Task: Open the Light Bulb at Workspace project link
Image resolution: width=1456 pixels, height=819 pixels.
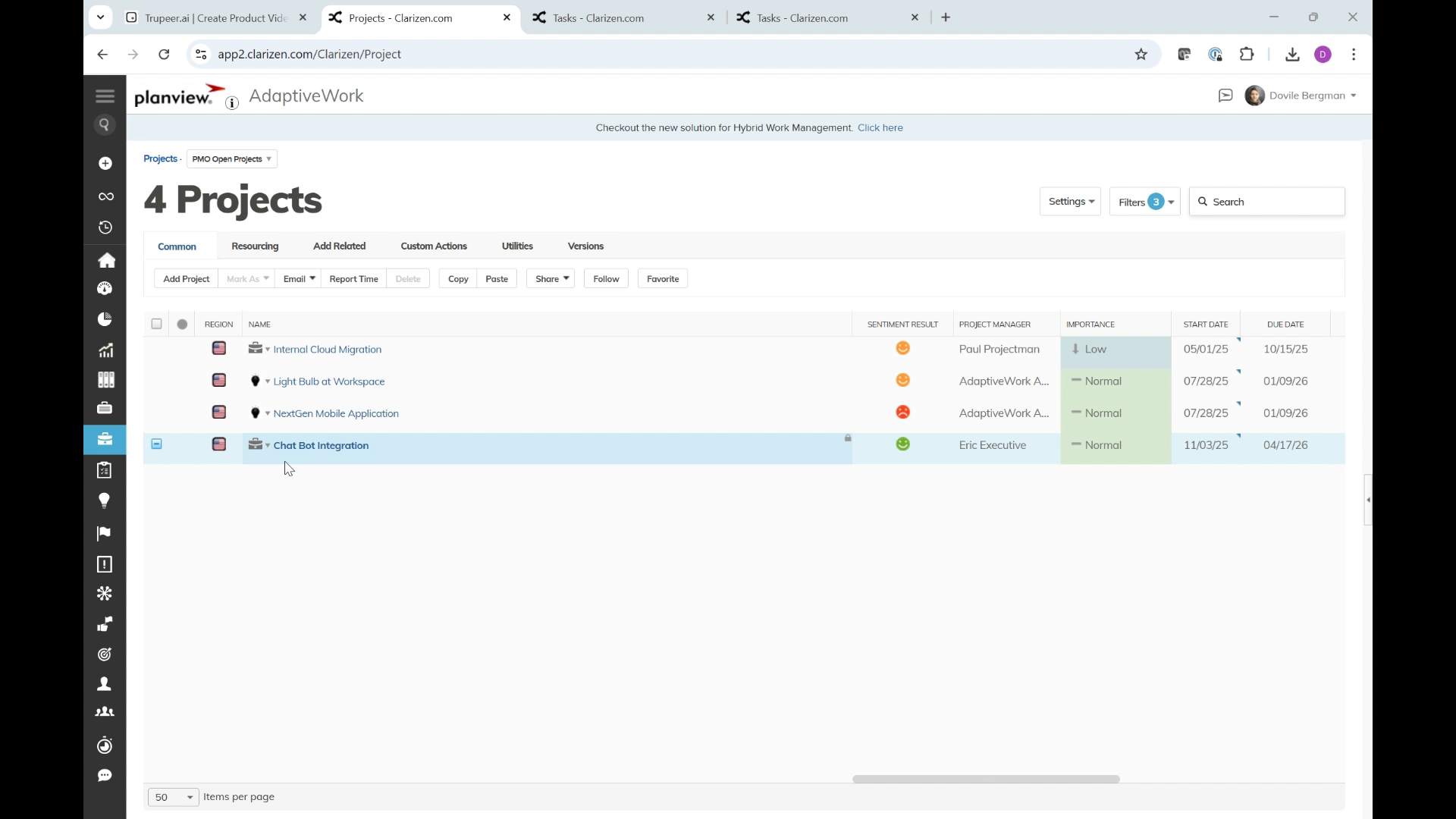Action: (x=330, y=381)
